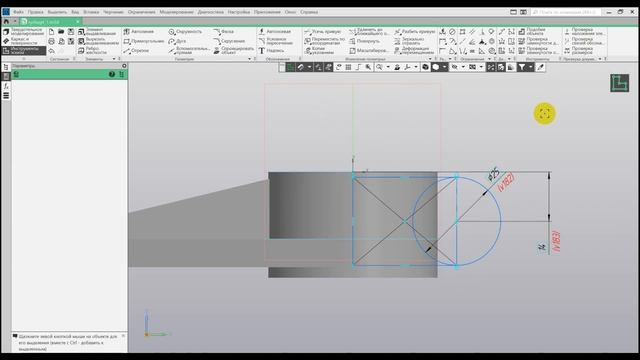
Task: Click Разбить кривую tool
Action: click(415, 31)
